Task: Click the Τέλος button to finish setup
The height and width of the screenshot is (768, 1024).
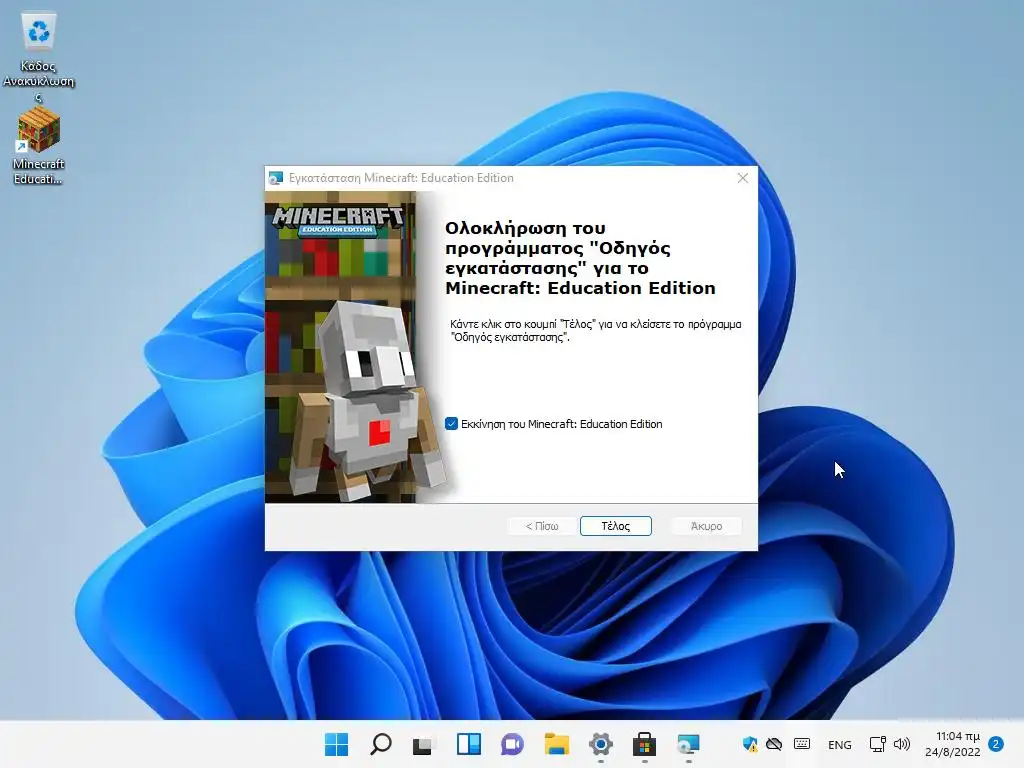Action: click(615, 526)
